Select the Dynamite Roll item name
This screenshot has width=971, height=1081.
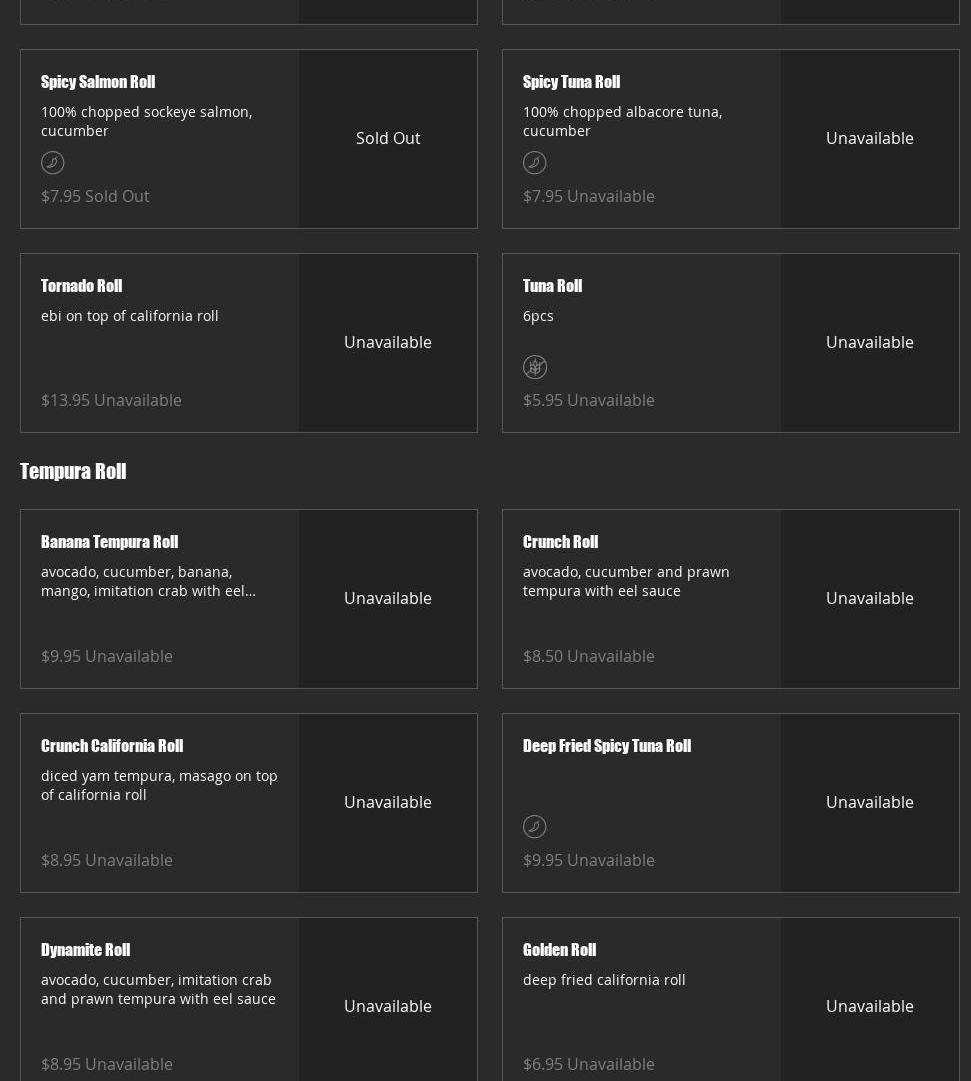[x=86, y=950]
